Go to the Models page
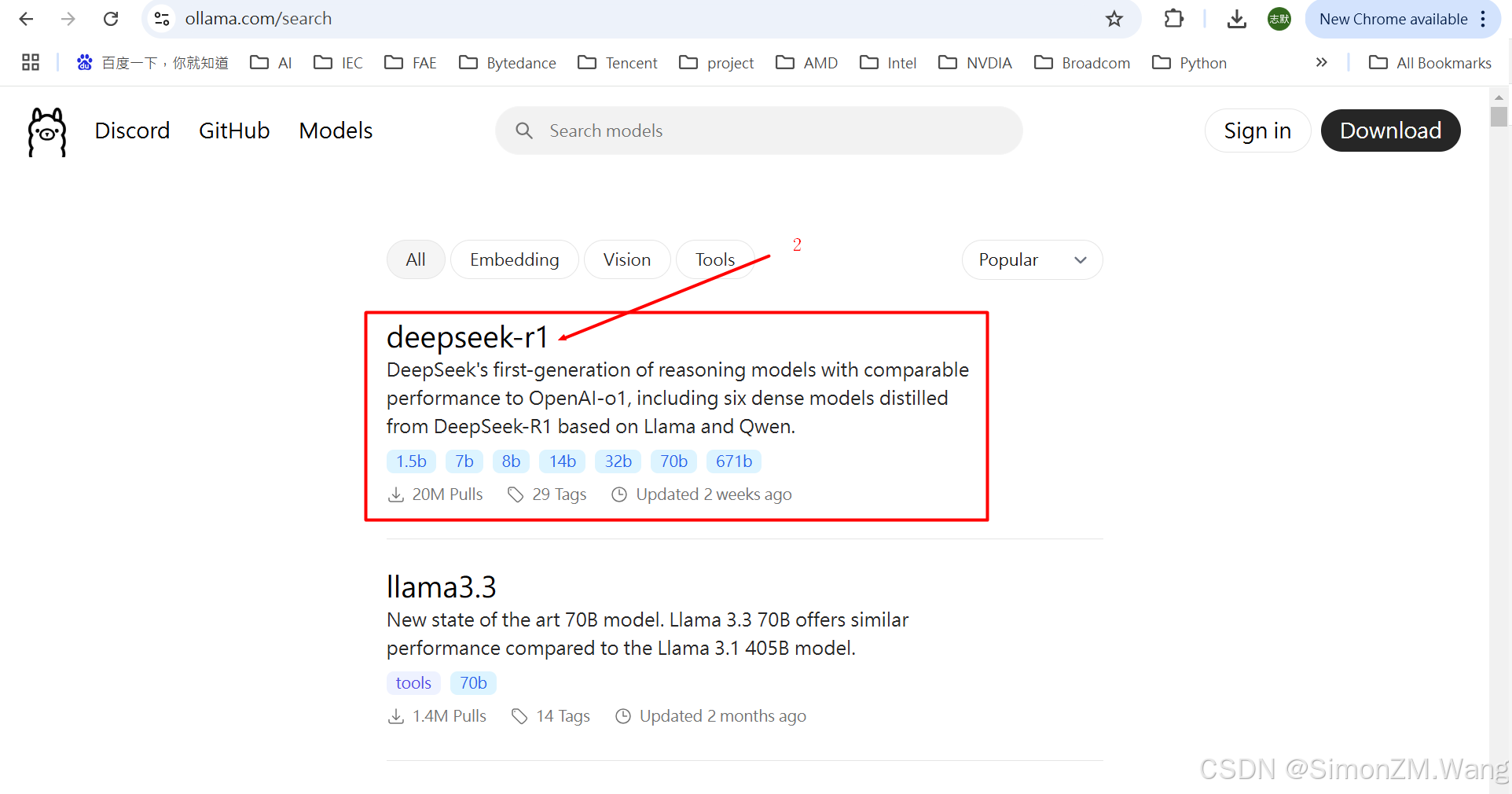Screen dimensions: 1512x794 (x=336, y=130)
